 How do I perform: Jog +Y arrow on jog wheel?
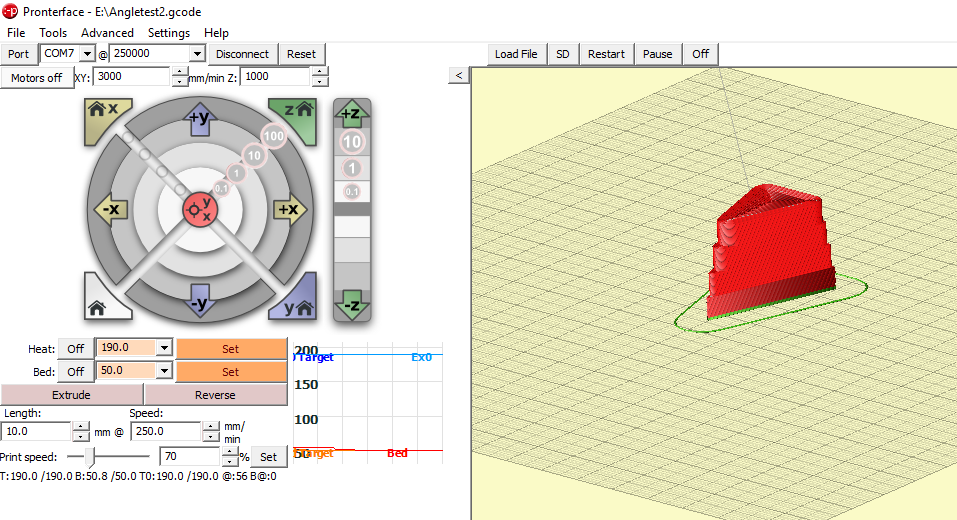pos(200,120)
